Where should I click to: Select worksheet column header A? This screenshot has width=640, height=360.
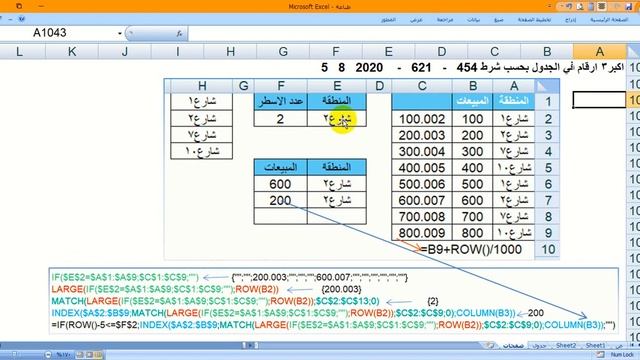(600, 52)
